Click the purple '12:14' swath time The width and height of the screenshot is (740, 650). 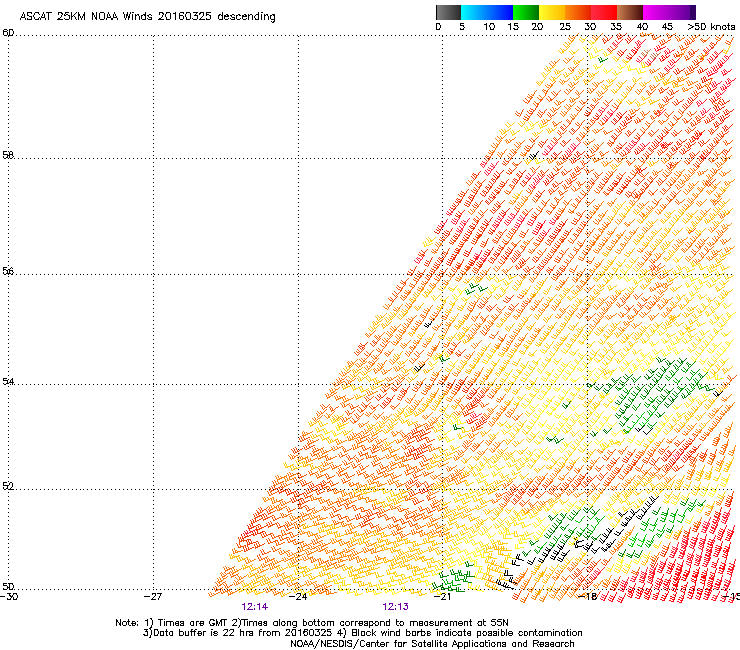(x=254, y=607)
